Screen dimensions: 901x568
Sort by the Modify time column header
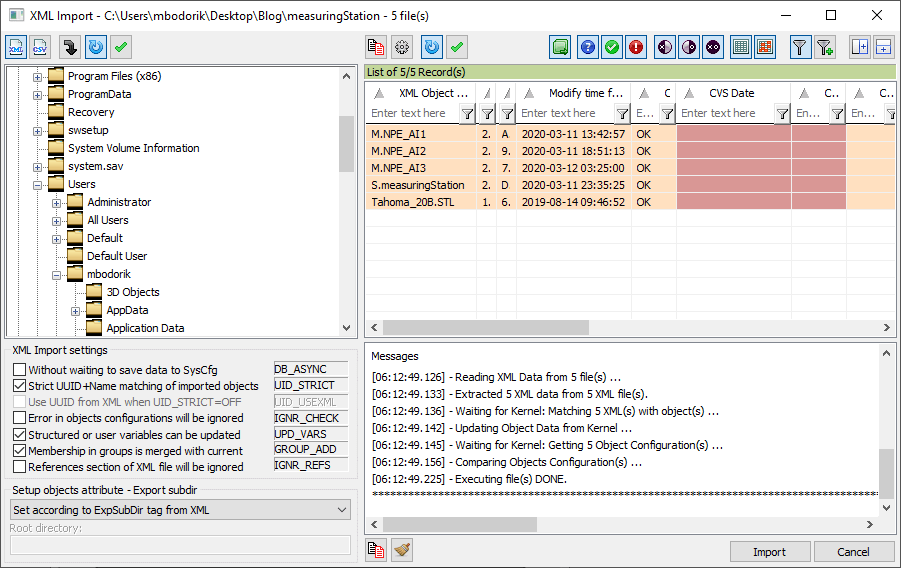click(x=574, y=93)
